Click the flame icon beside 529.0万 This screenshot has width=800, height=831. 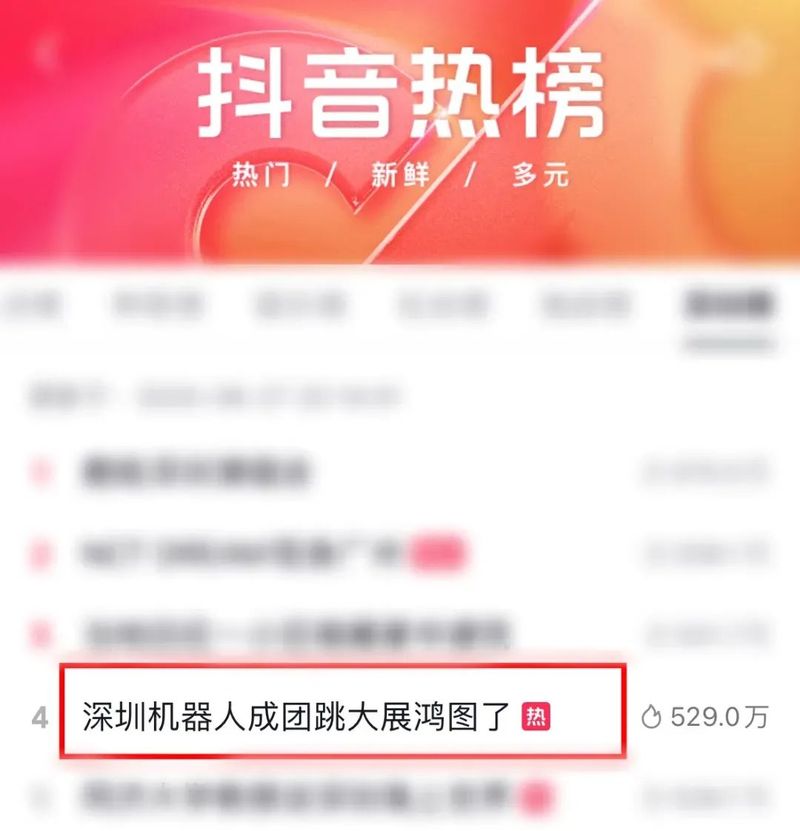pyautogui.click(x=651, y=718)
